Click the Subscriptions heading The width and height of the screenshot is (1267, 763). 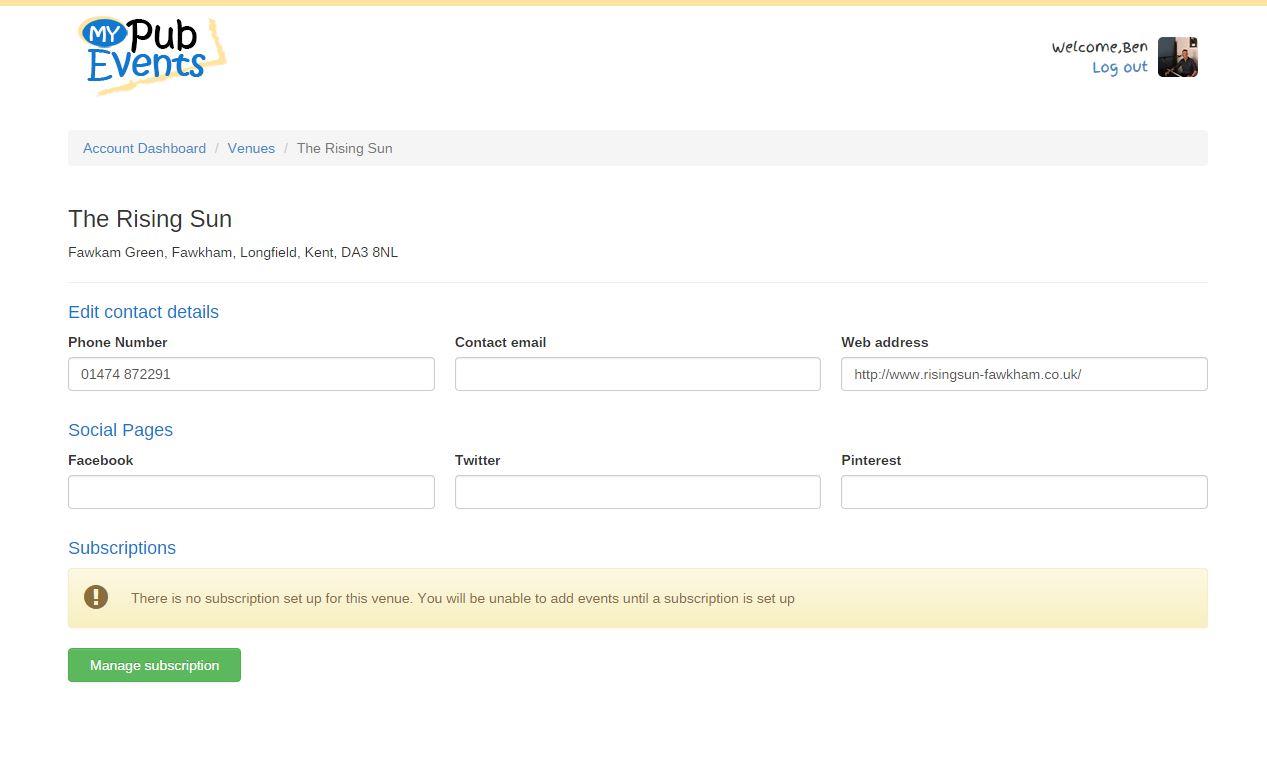[122, 548]
